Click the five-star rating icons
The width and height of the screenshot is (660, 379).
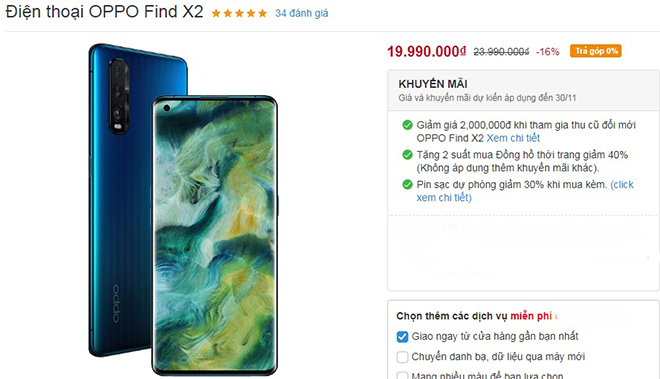(239, 13)
